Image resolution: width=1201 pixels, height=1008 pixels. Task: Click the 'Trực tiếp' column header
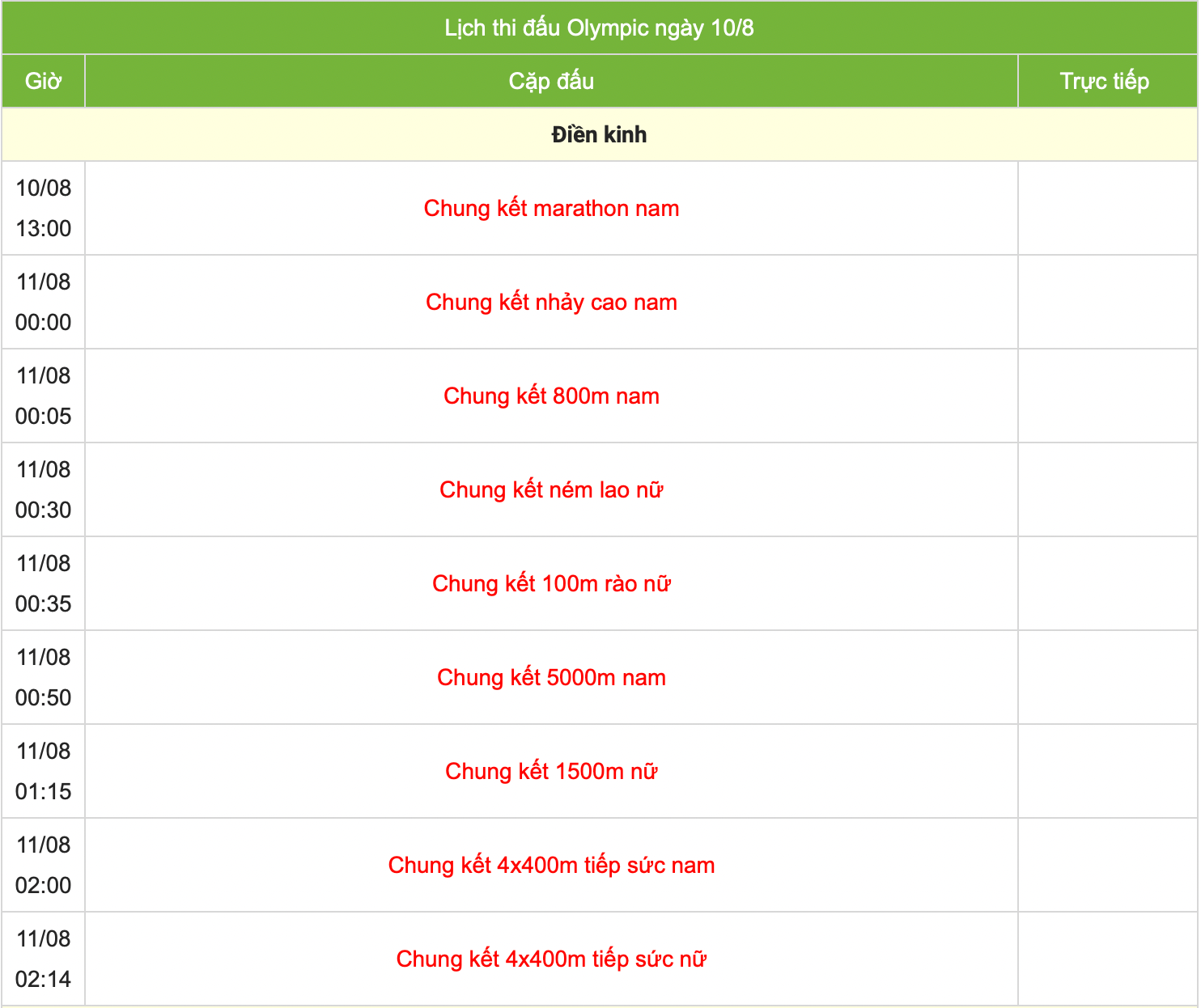point(1107,81)
